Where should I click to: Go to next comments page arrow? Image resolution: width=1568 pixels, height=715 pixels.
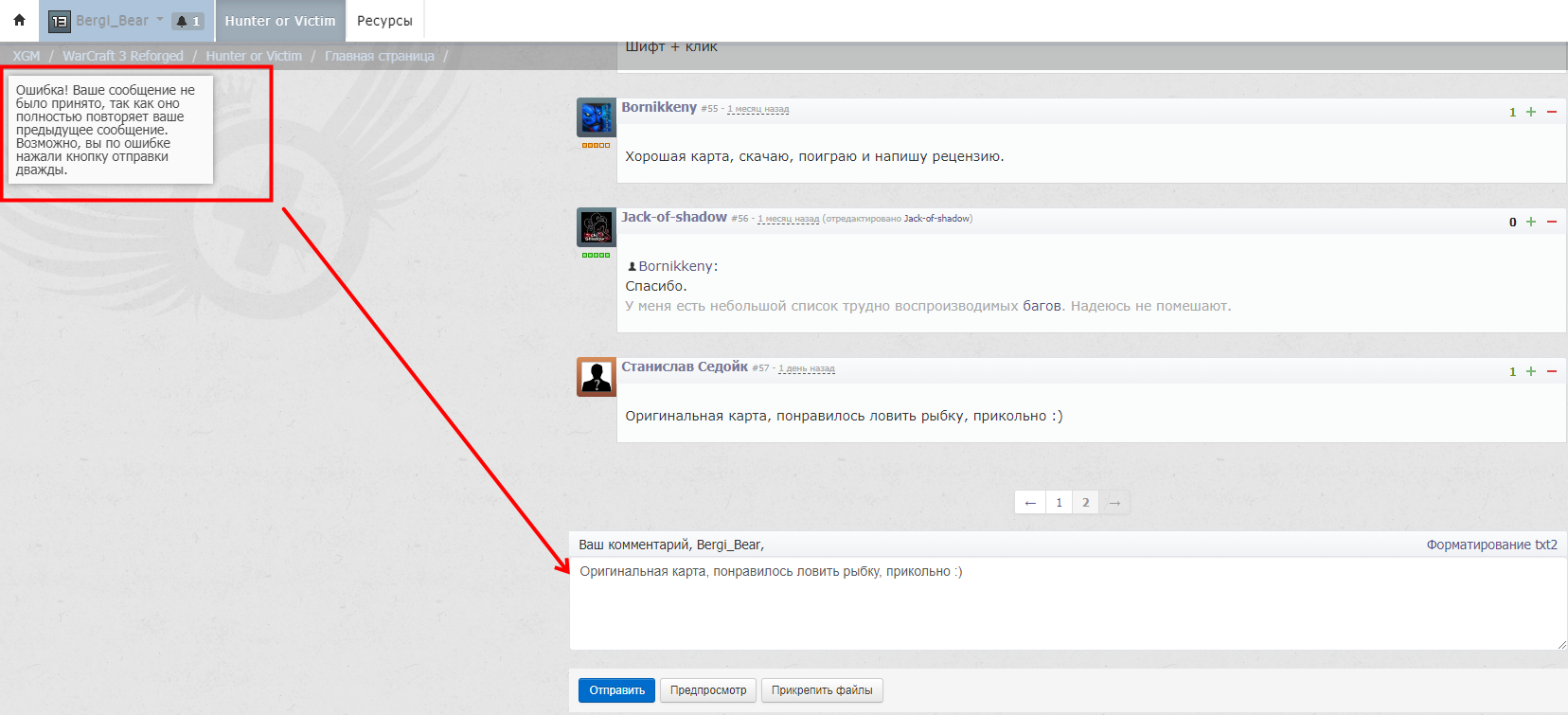1114,503
